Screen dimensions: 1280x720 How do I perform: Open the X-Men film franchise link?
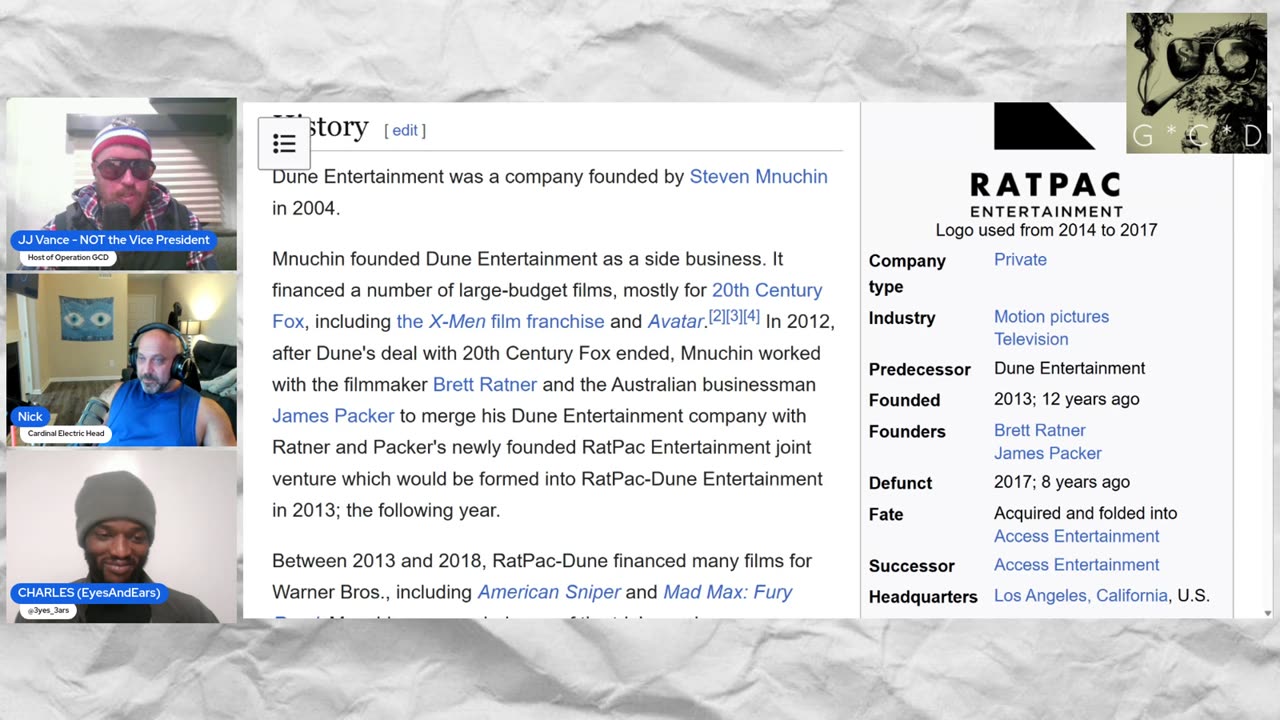tap(500, 322)
